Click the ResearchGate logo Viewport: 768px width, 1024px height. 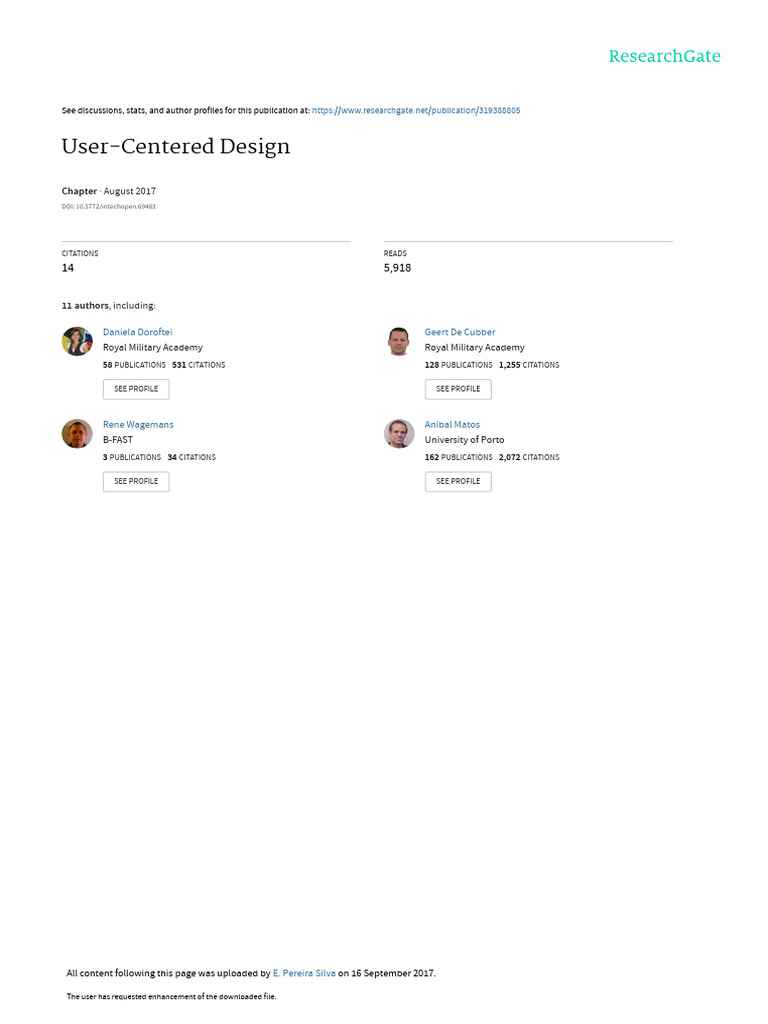664,56
